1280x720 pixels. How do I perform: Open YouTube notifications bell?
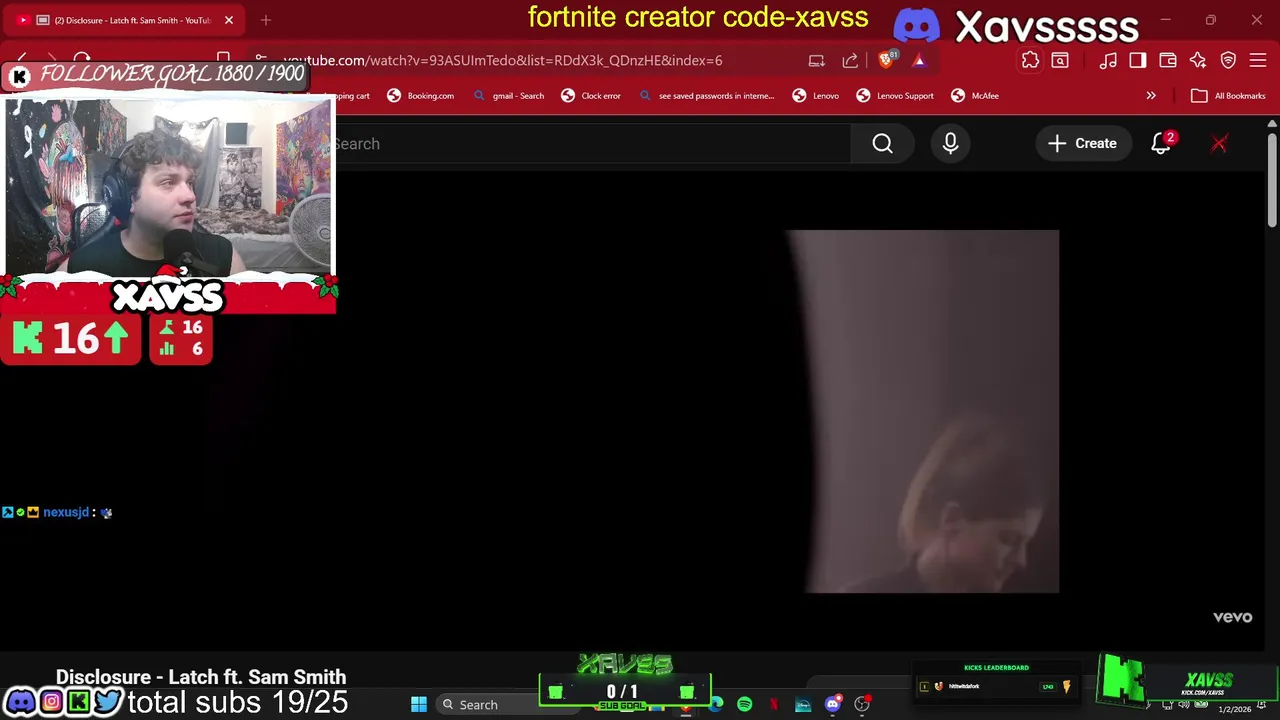[1161, 143]
